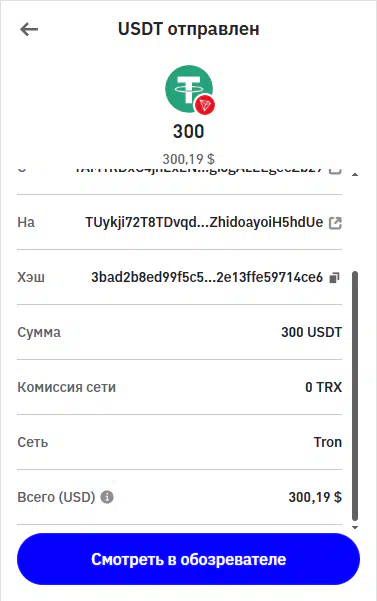Open recipient address TUykji72 in explorer icon
The width and height of the screenshot is (377, 601).
[335, 223]
